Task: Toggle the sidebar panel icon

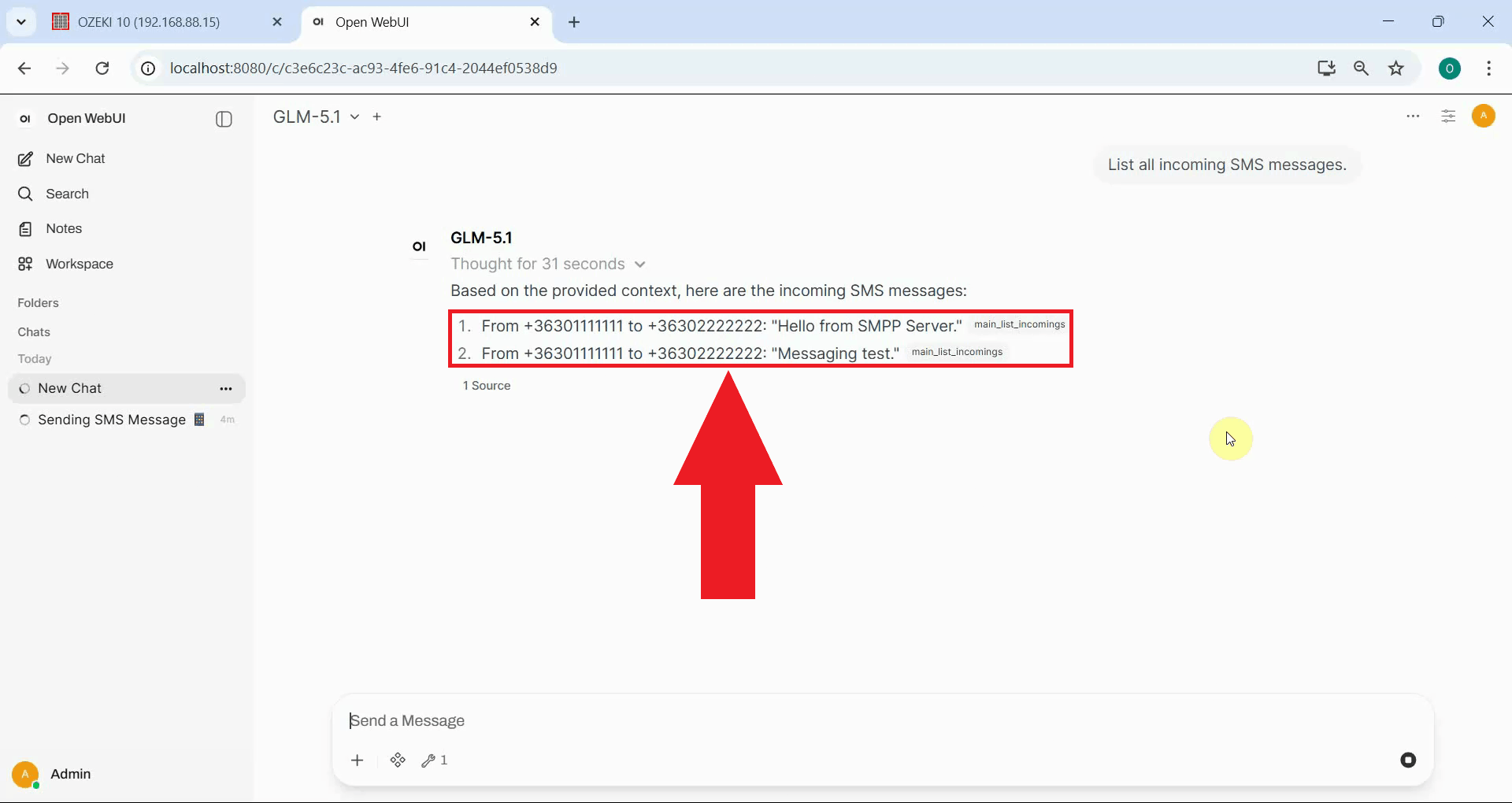Action: (224, 119)
